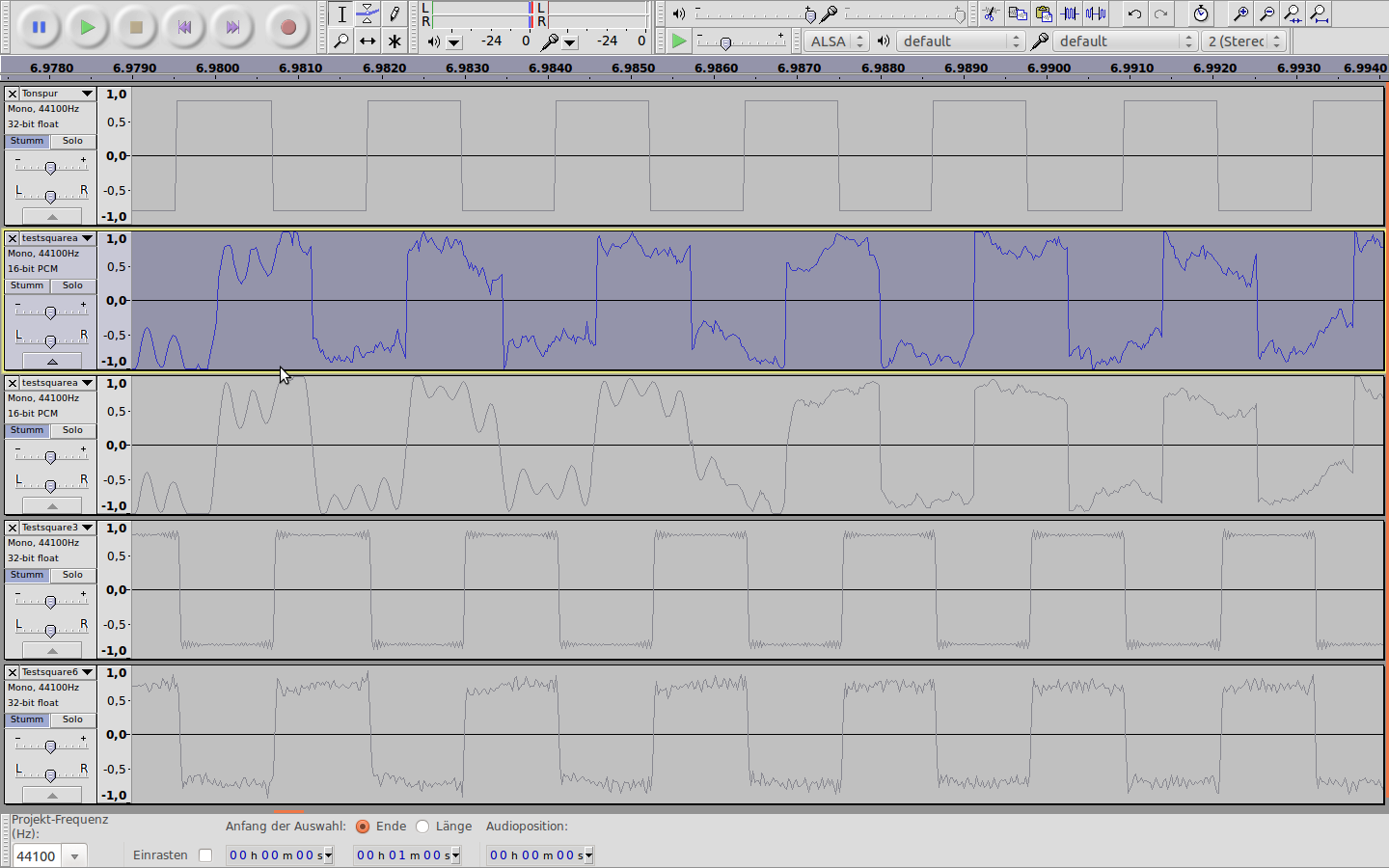The height and width of the screenshot is (868, 1389).
Task: Mute the Testsquare3 track
Action: click(27, 575)
